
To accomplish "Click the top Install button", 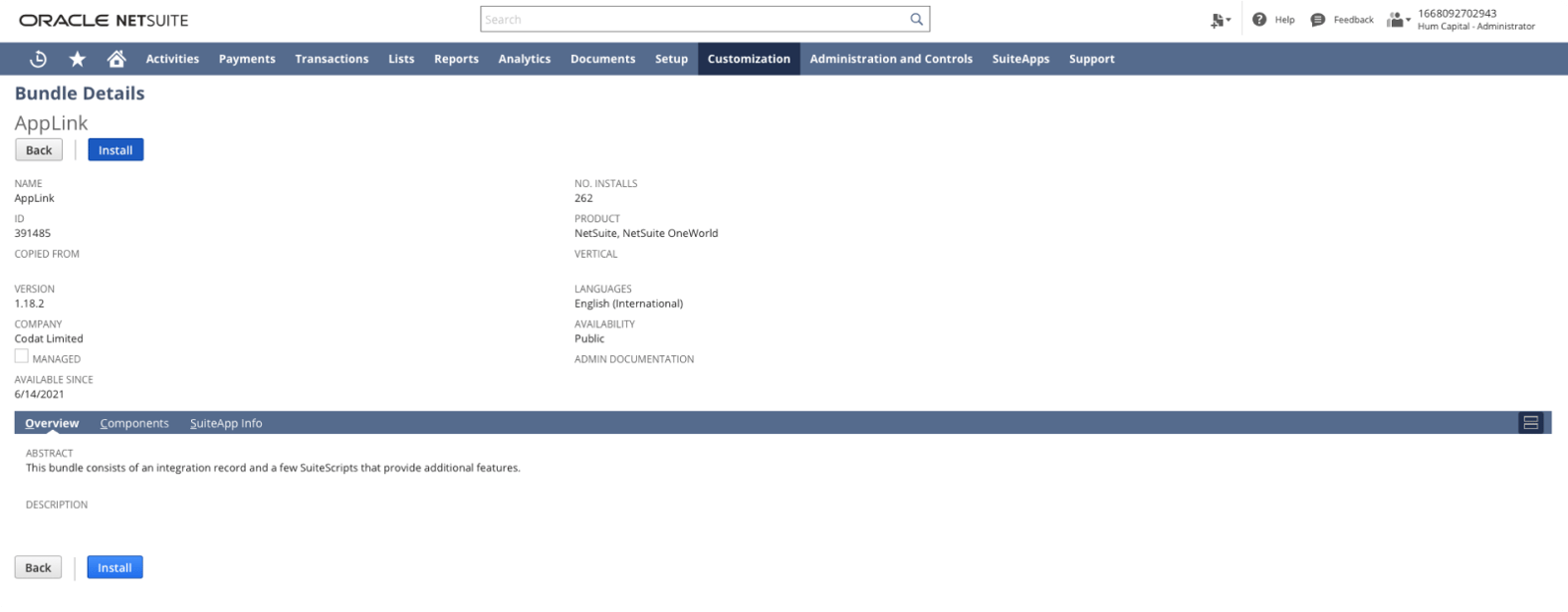I will coord(115,150).
